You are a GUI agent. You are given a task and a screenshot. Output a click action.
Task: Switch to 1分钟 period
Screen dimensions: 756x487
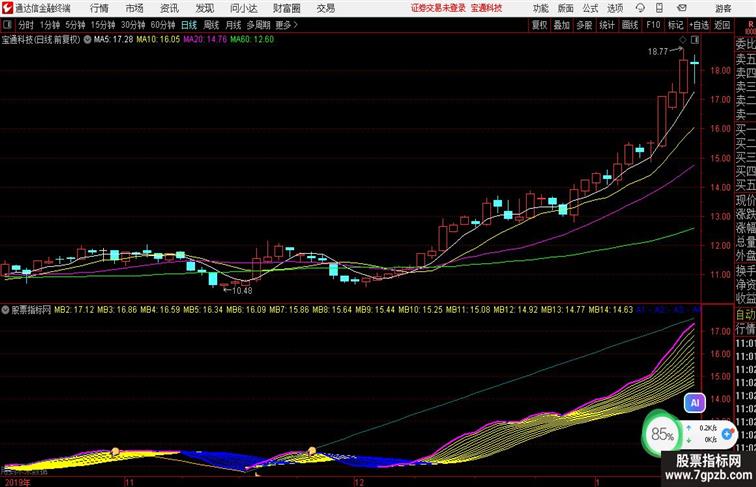[50, 25]
